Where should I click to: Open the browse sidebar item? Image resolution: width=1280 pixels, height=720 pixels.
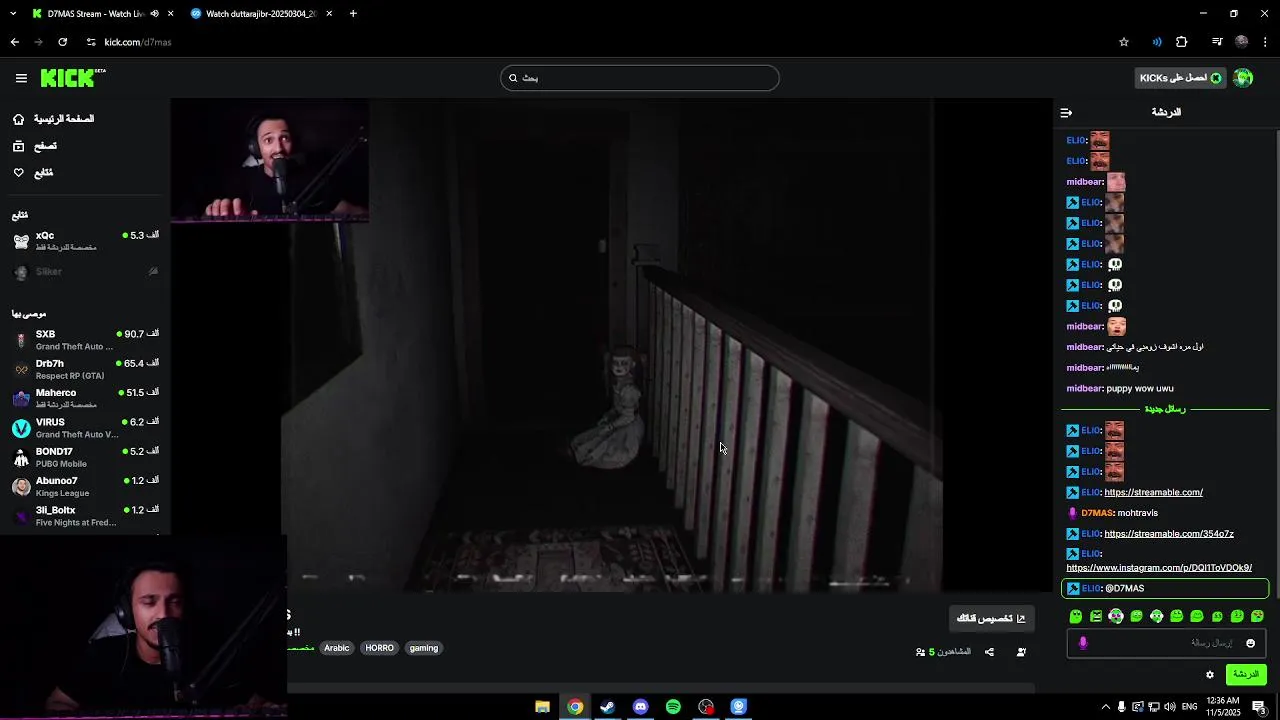[x=35, y=146]
